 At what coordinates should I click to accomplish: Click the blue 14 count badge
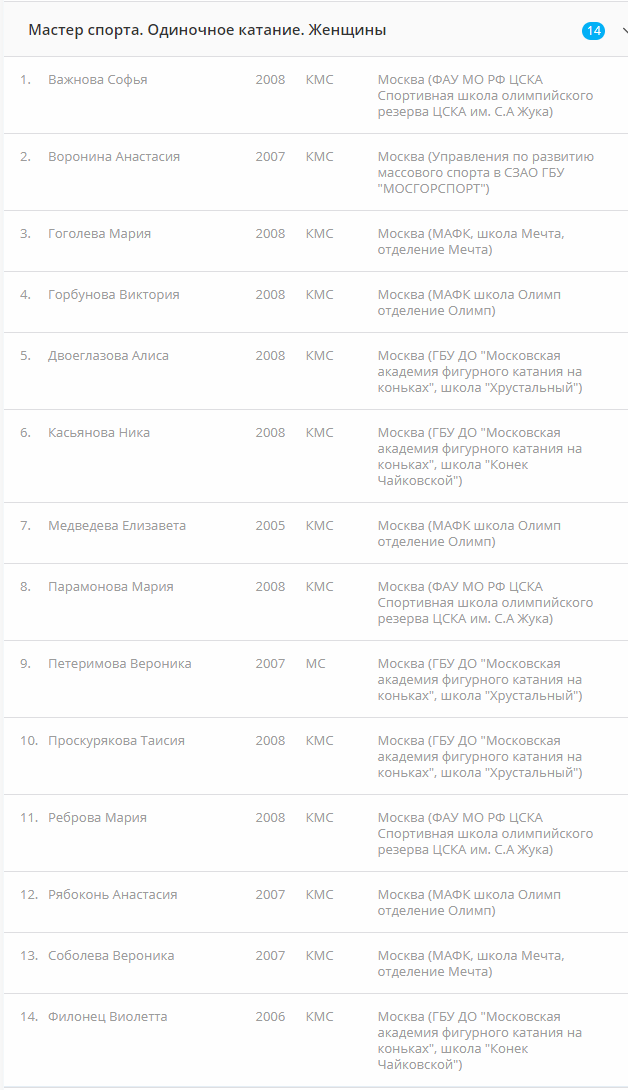pyautogui.click(x=593, y=31)
